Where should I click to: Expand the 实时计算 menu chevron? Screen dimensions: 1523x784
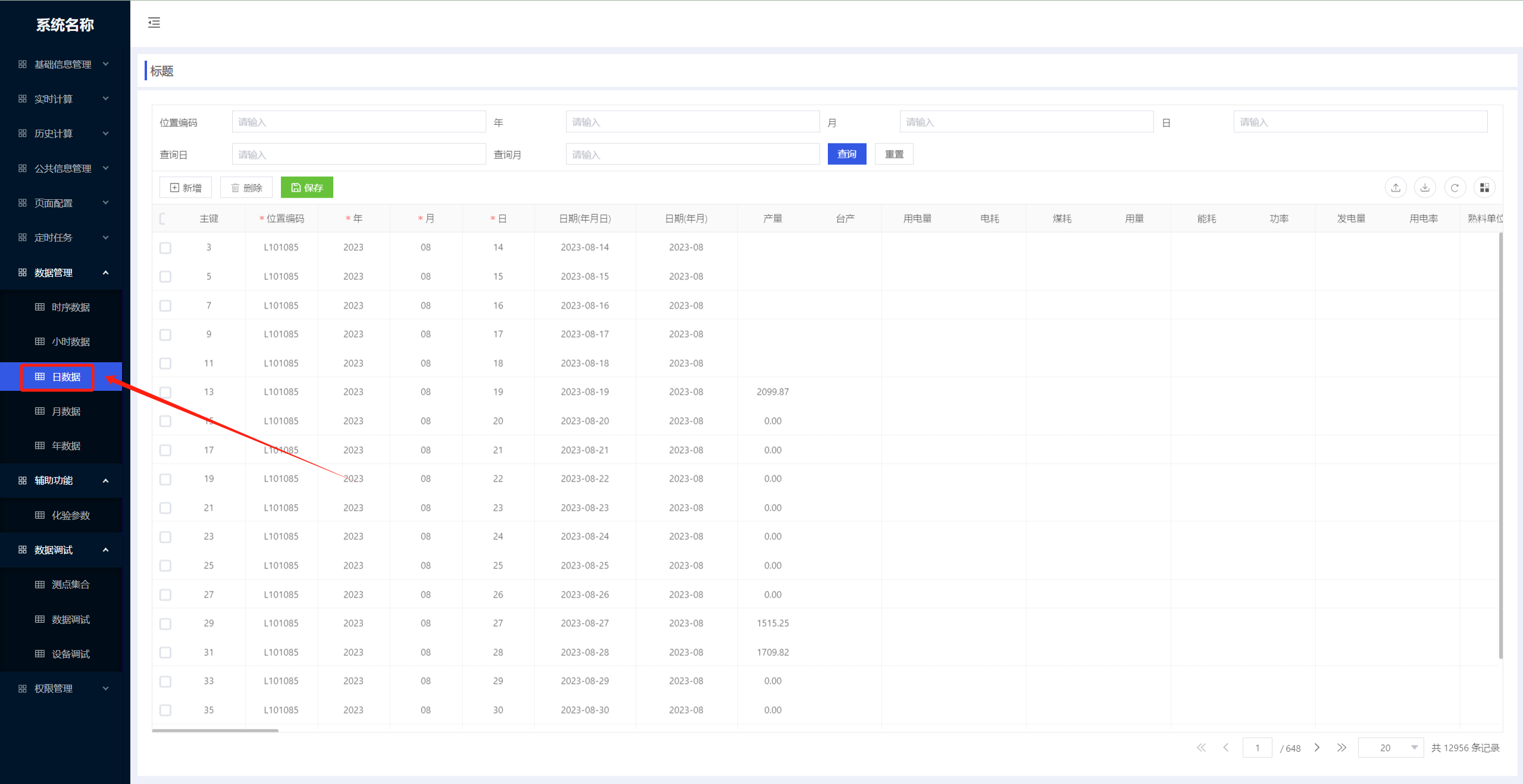(x=106, y=99)
